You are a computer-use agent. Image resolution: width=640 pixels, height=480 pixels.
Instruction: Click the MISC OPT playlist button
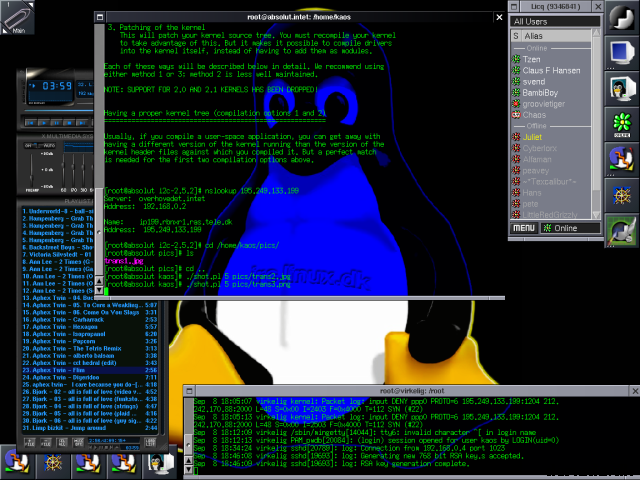78,442
